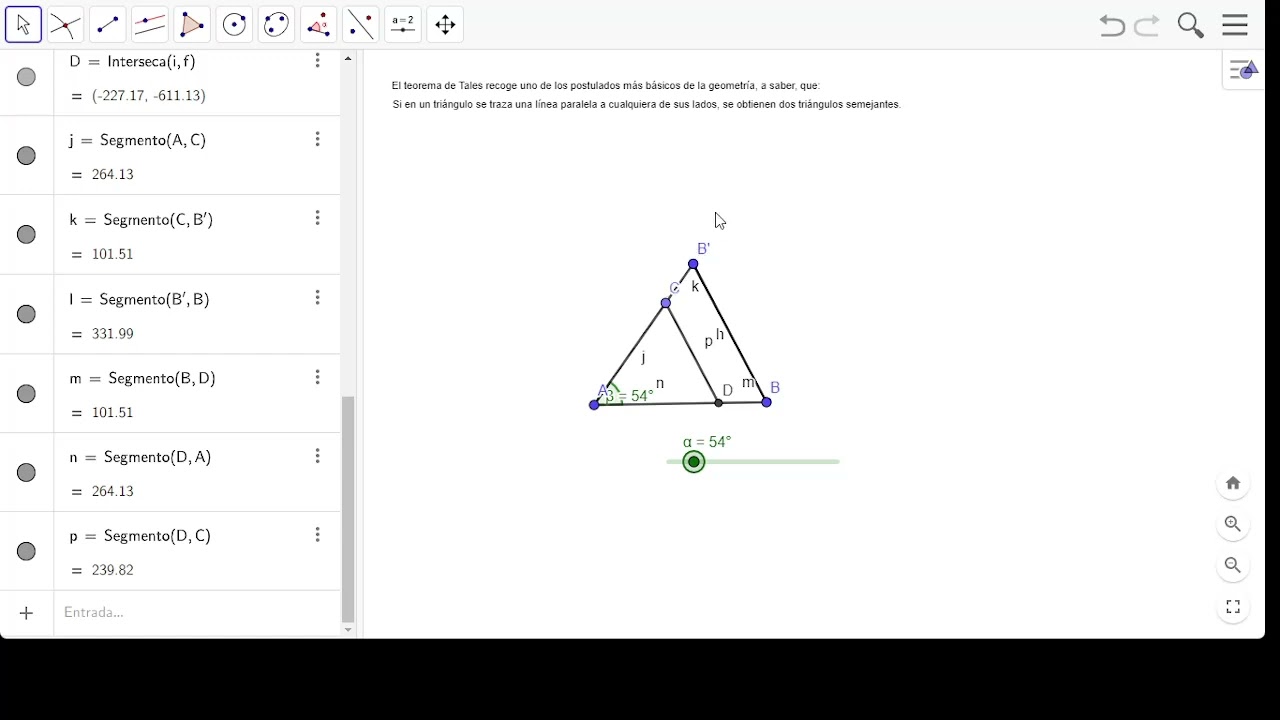1280x720 pixels.
Task: Open options menu for l = Segmento(B', B)
Action: point(318,298)
